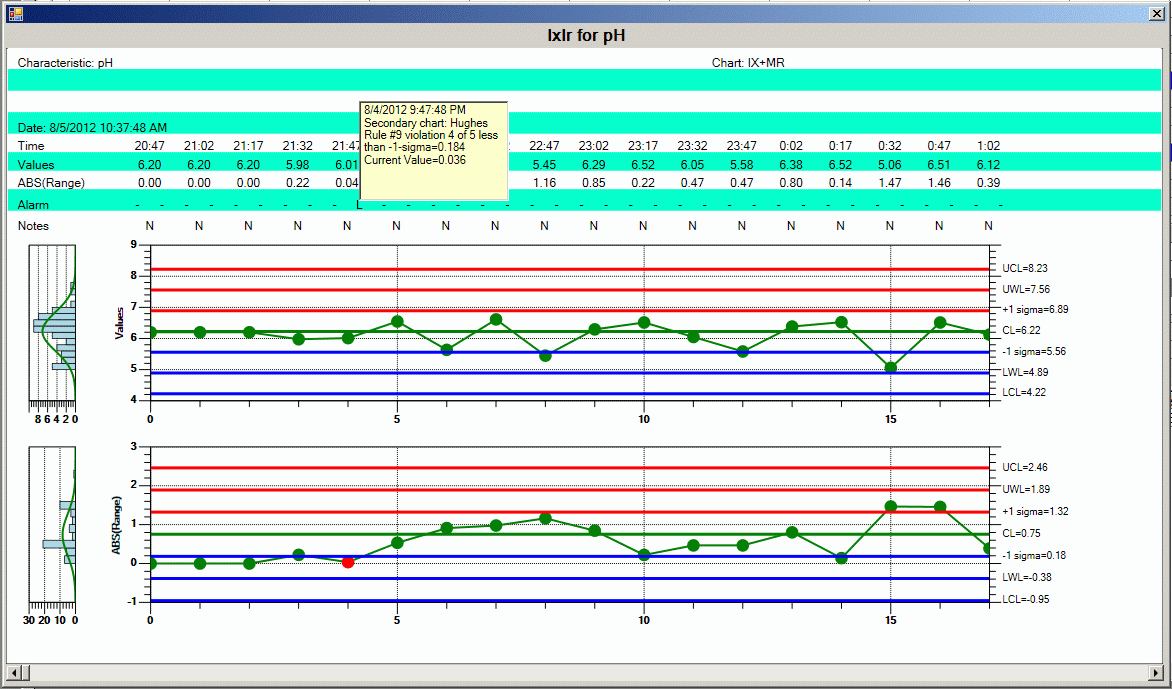Click the highest green point on Values chart
1172x689 pixels.
pyautogui.click(x=495, y=320)
